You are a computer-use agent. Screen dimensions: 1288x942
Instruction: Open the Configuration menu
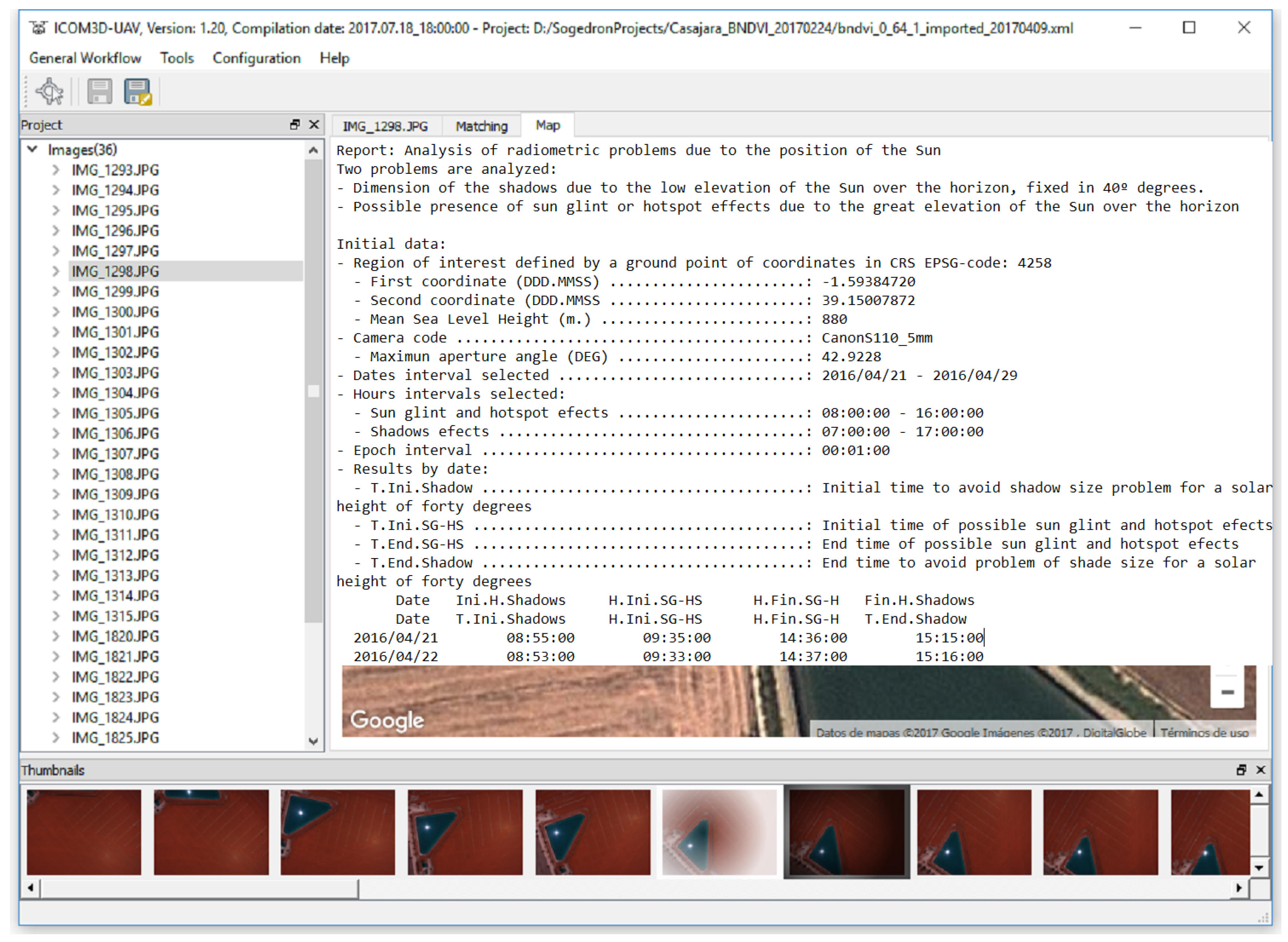(x=256, y=58)
